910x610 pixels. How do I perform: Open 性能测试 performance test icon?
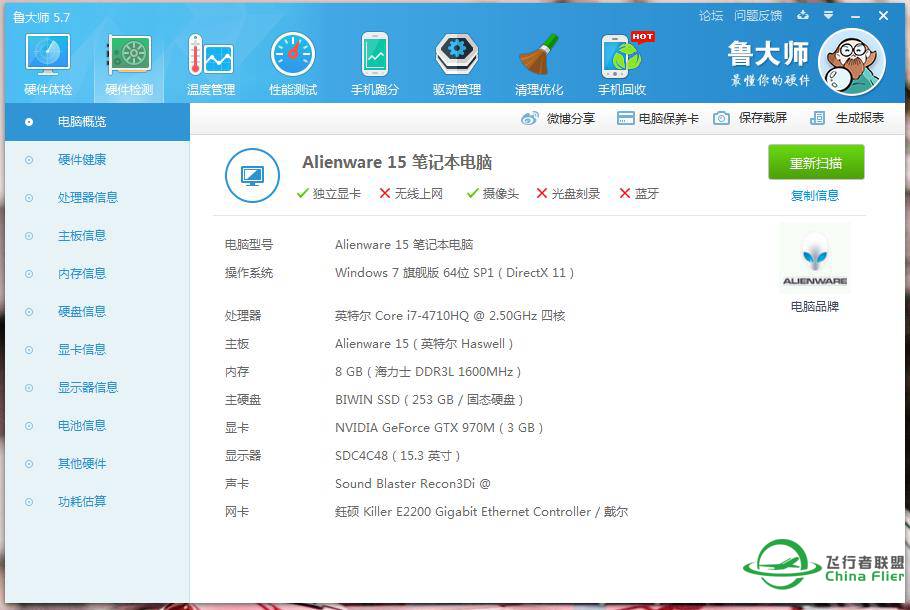click(x=292, y=58)
